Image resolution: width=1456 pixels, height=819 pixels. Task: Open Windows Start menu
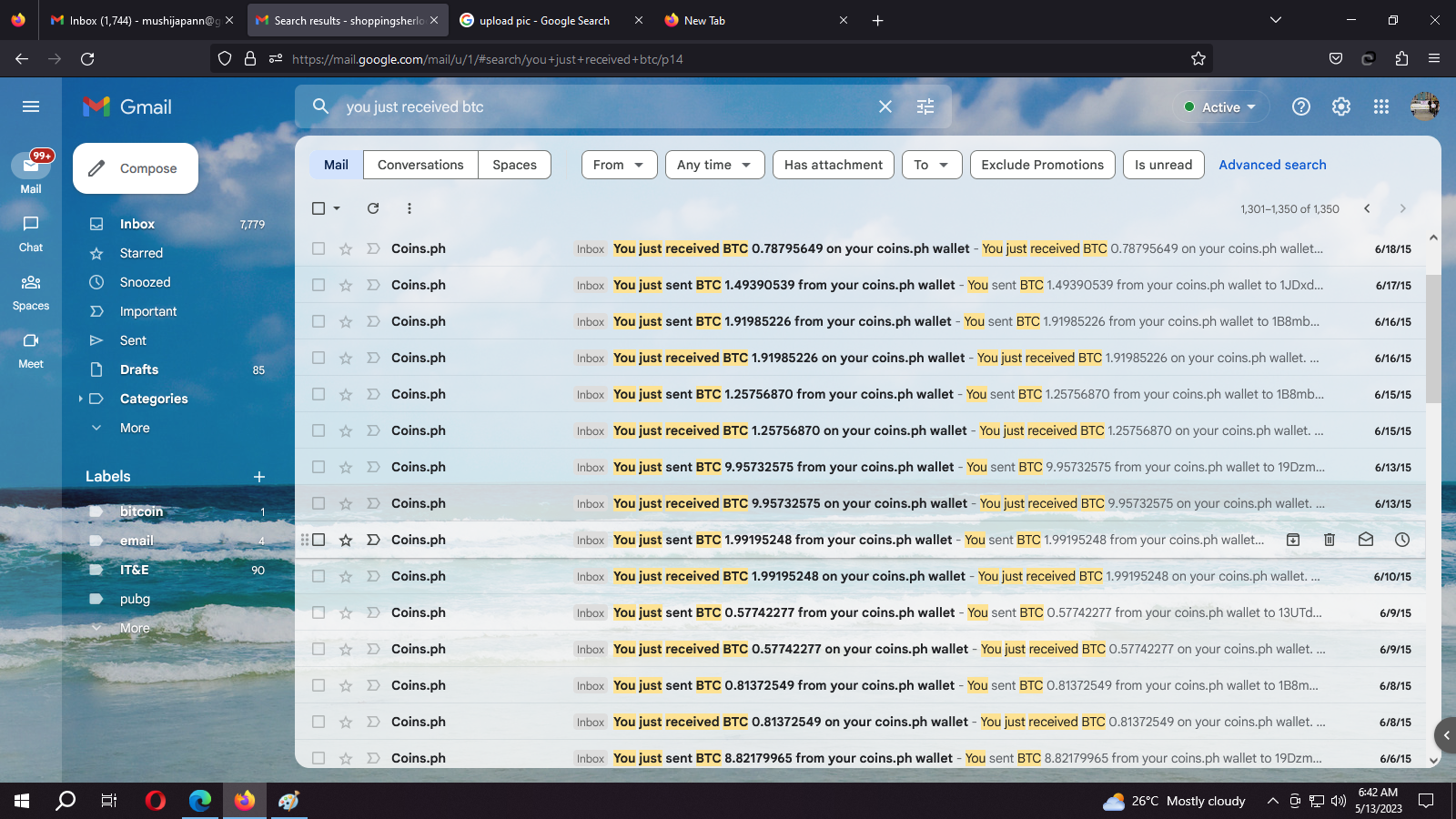(22, 801)
